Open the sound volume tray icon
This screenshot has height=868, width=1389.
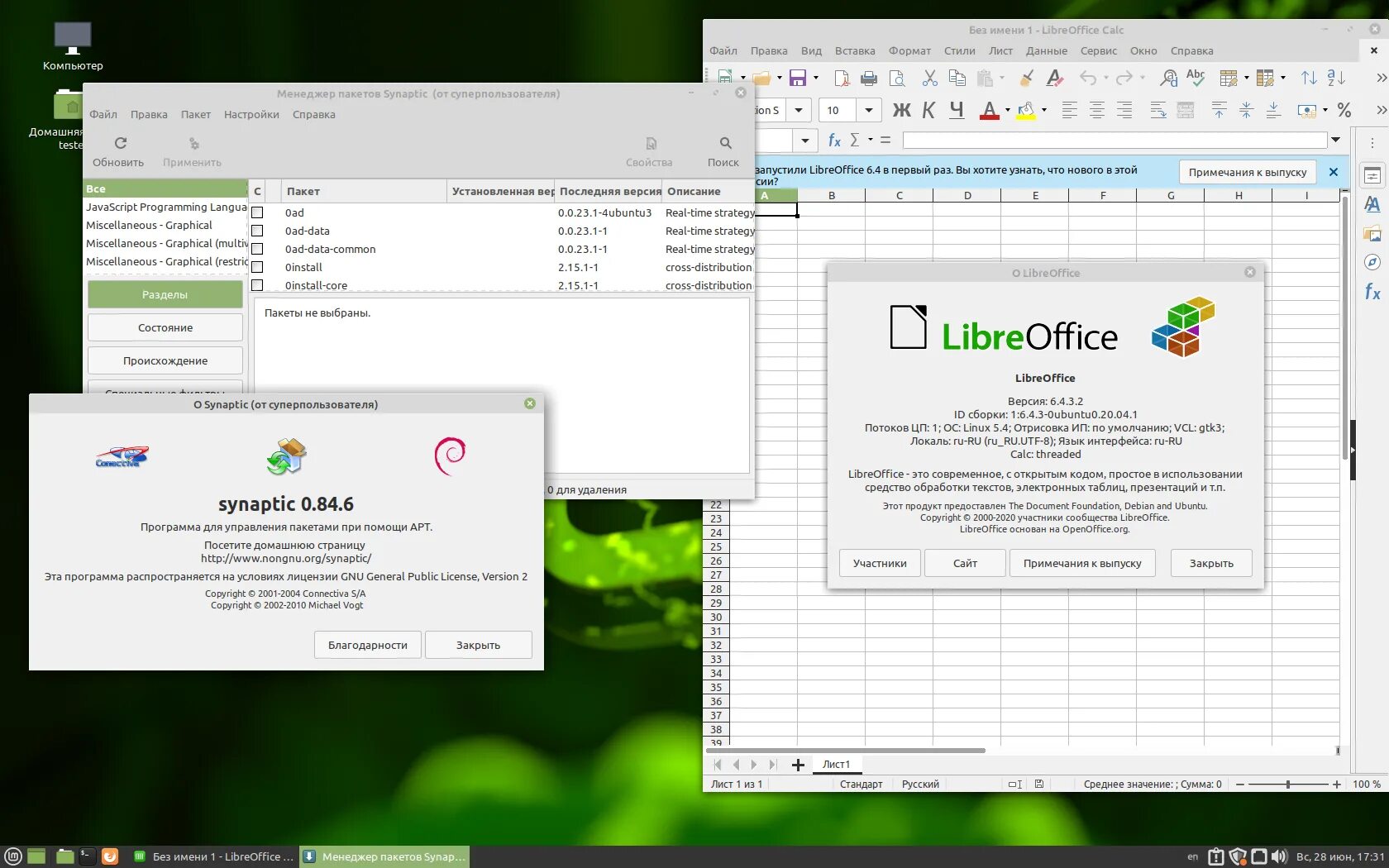click(1279, 856)
